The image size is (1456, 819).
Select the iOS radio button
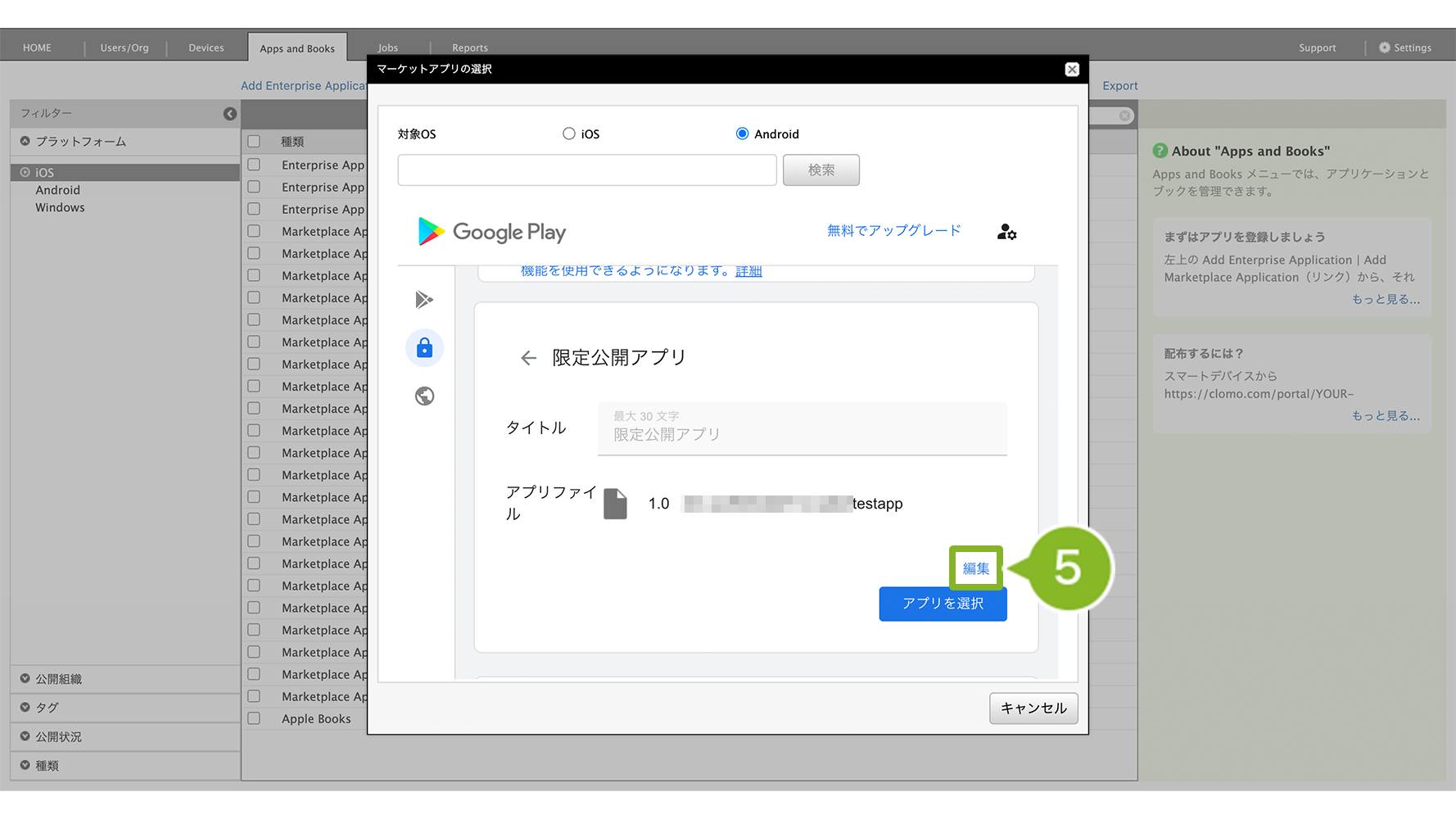tap(569, 133)
